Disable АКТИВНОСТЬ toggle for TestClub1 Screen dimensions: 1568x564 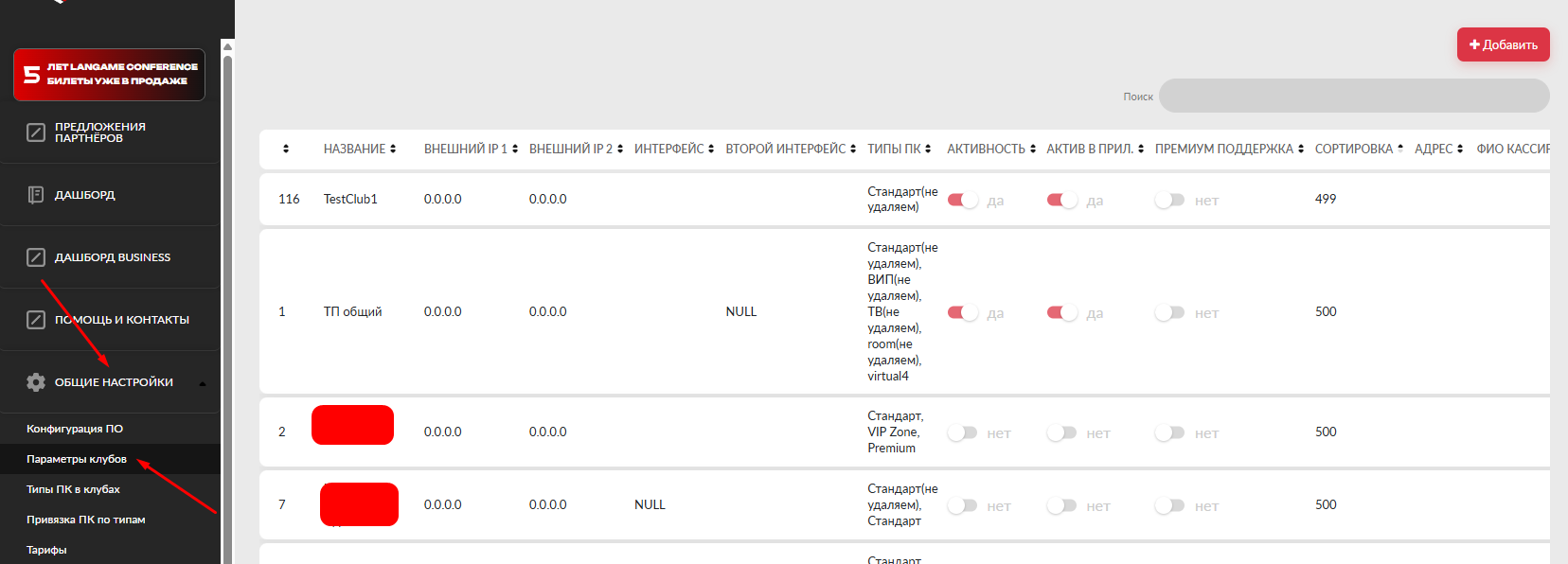click(x=962, y=200)
